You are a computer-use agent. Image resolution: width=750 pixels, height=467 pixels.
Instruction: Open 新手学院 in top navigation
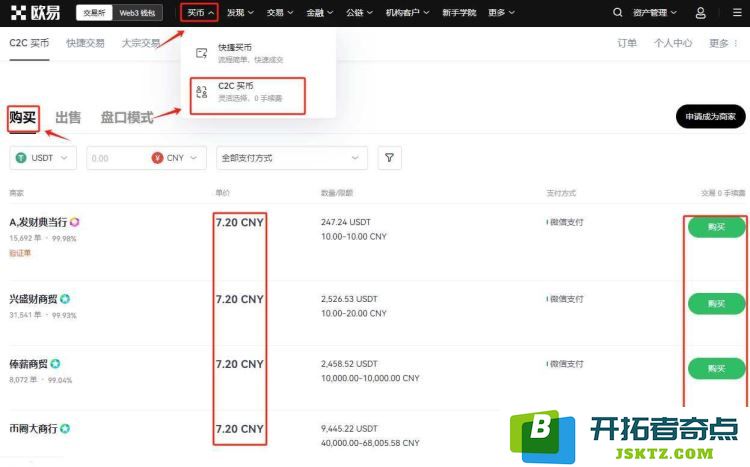point(459,13)
